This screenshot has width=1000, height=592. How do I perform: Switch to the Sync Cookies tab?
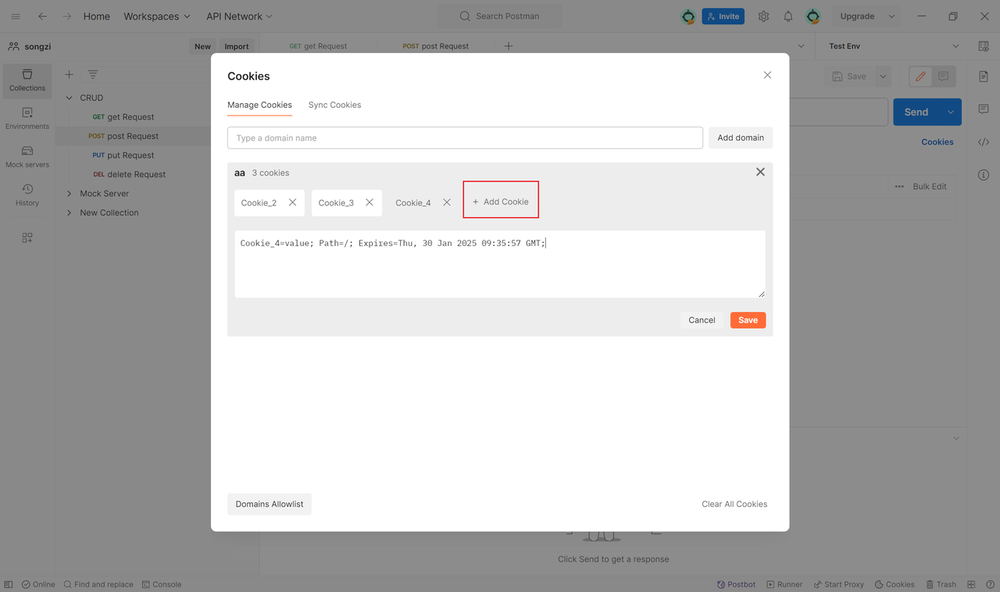pyautogui.click(x=334, y=105)
